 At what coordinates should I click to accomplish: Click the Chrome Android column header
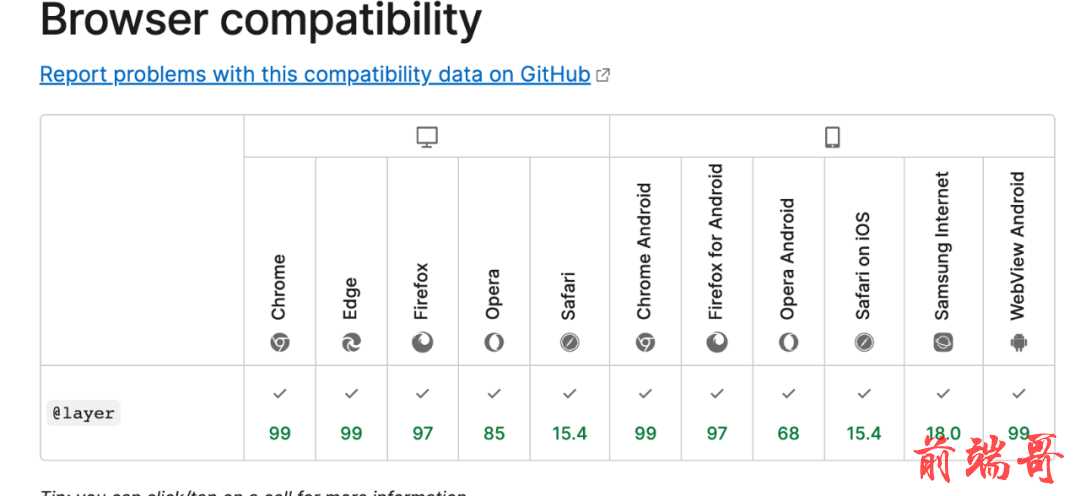tap(645, 262)
